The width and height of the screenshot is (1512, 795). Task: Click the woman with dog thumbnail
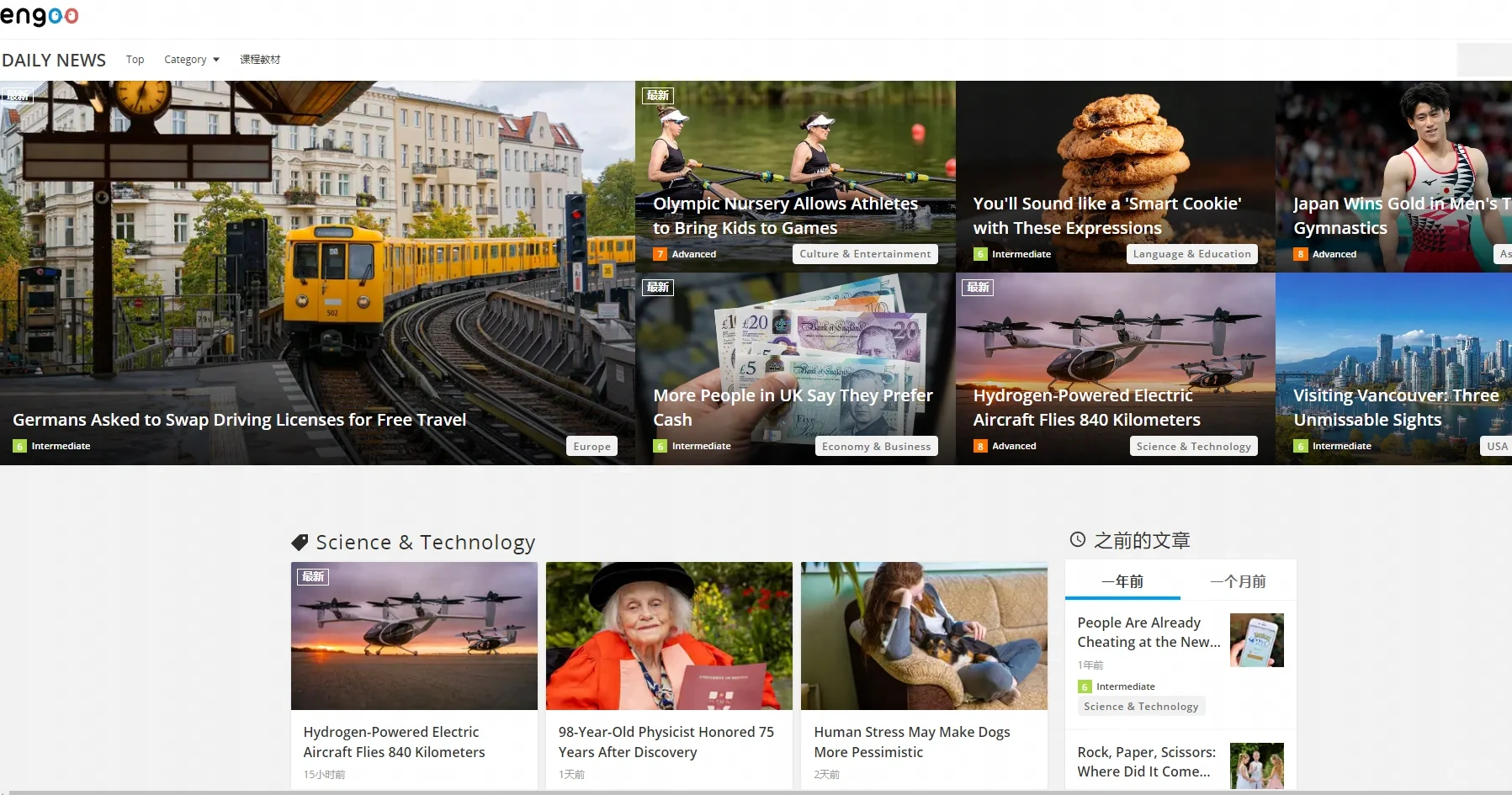(x=924, y=636)
